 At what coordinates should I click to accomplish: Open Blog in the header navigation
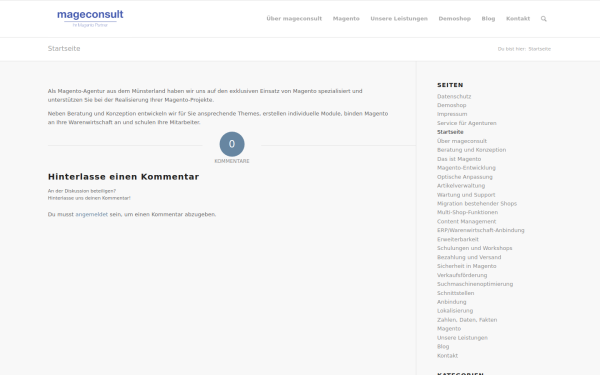point(488,19)
